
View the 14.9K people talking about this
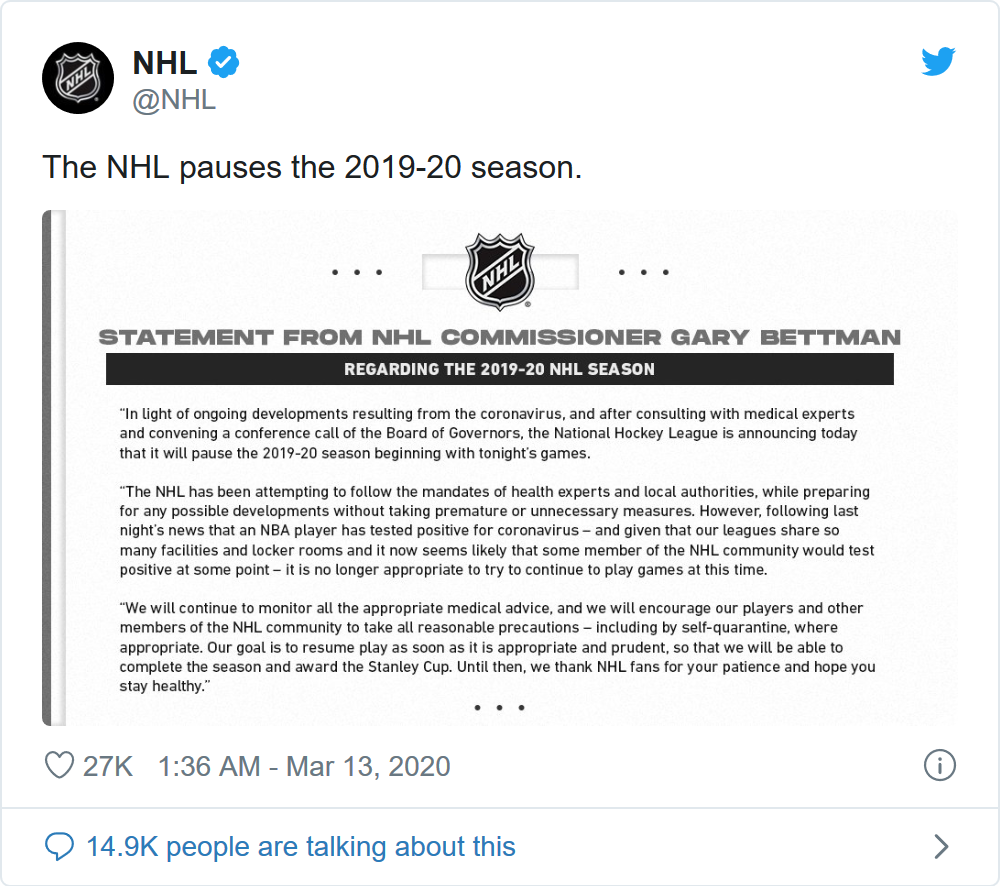300,847
